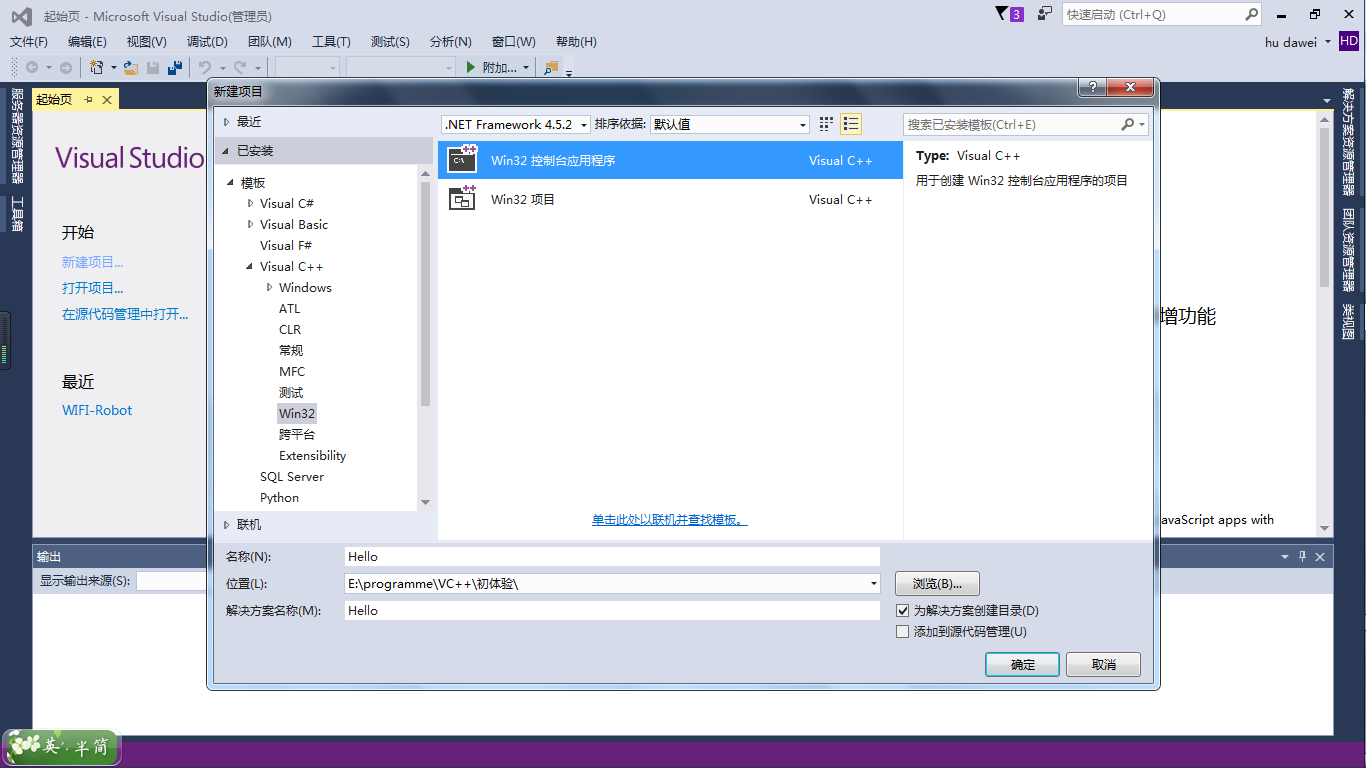Close the 起始页 tab
Viewport: 1366px width, 768px height.
(x=107, y=99)
